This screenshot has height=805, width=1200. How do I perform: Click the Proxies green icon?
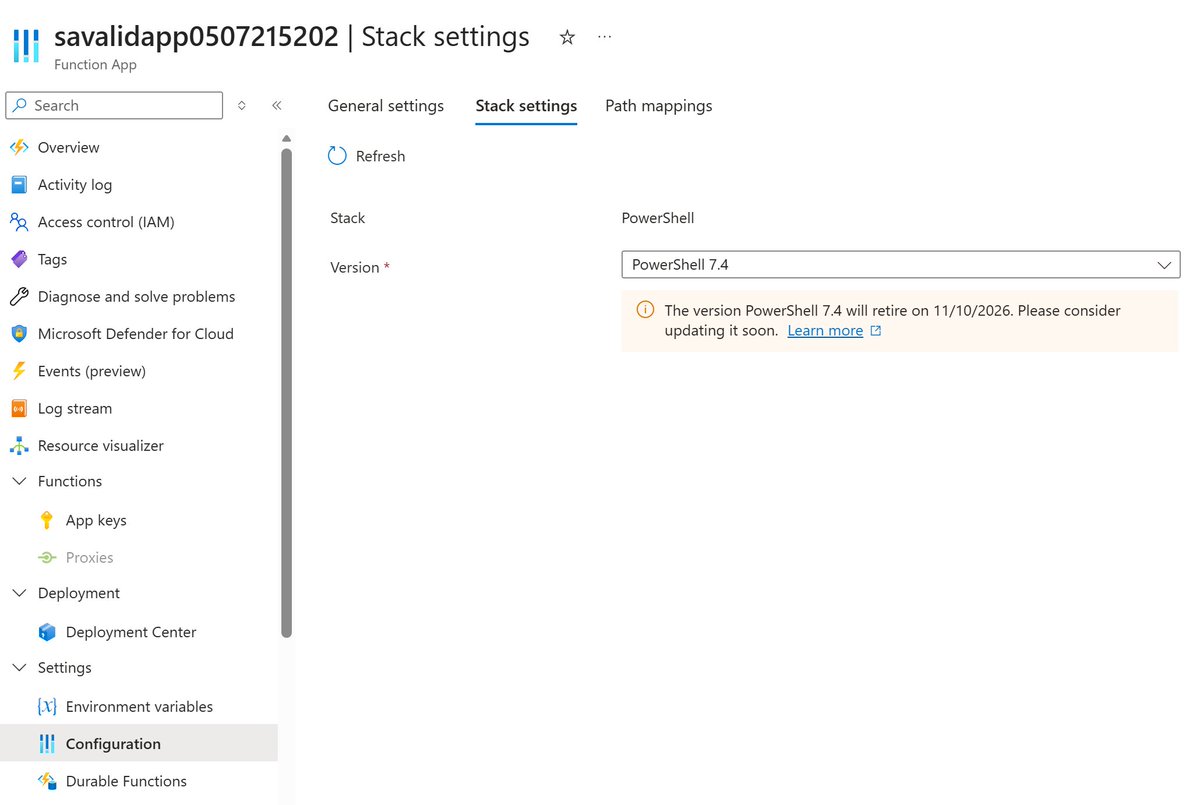pos(47,558)
